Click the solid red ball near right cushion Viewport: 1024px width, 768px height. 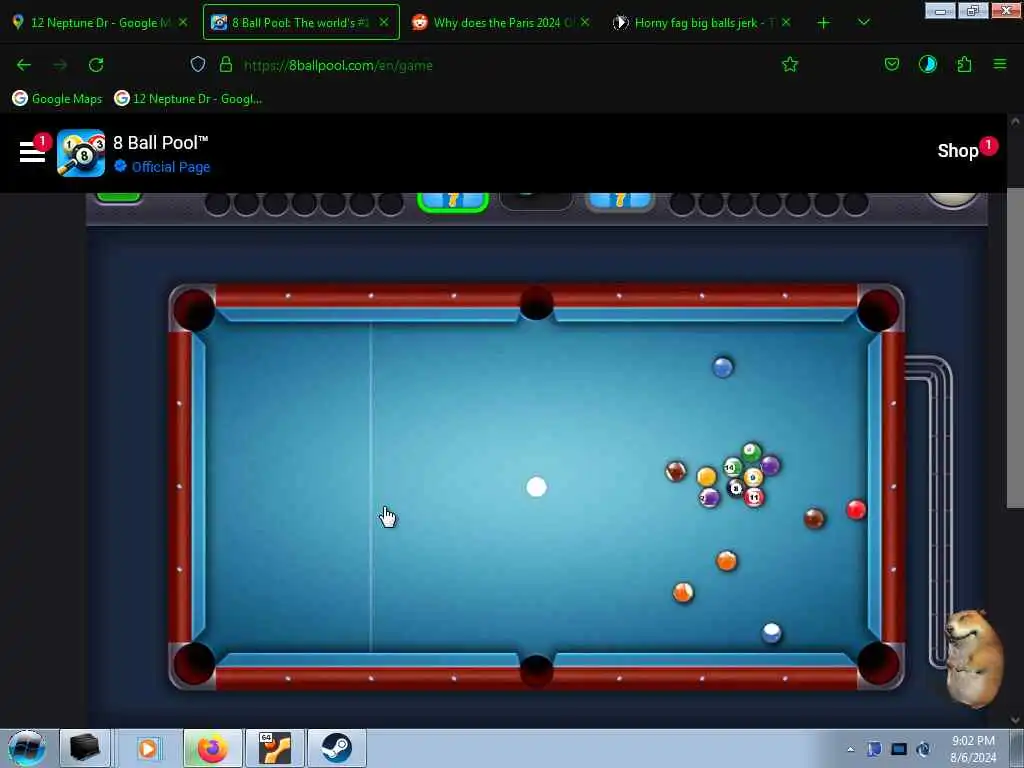pyautogui.click(x=856, y=509)
